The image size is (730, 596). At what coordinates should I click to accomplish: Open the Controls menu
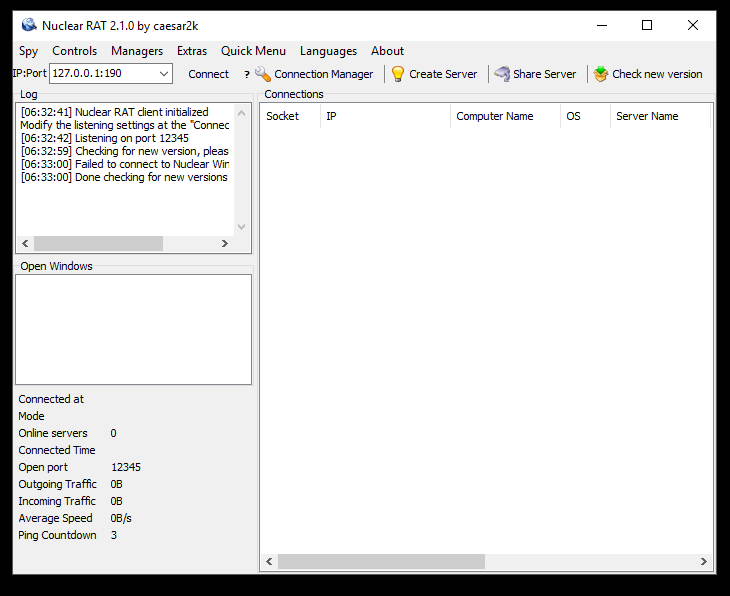[74, 51]
